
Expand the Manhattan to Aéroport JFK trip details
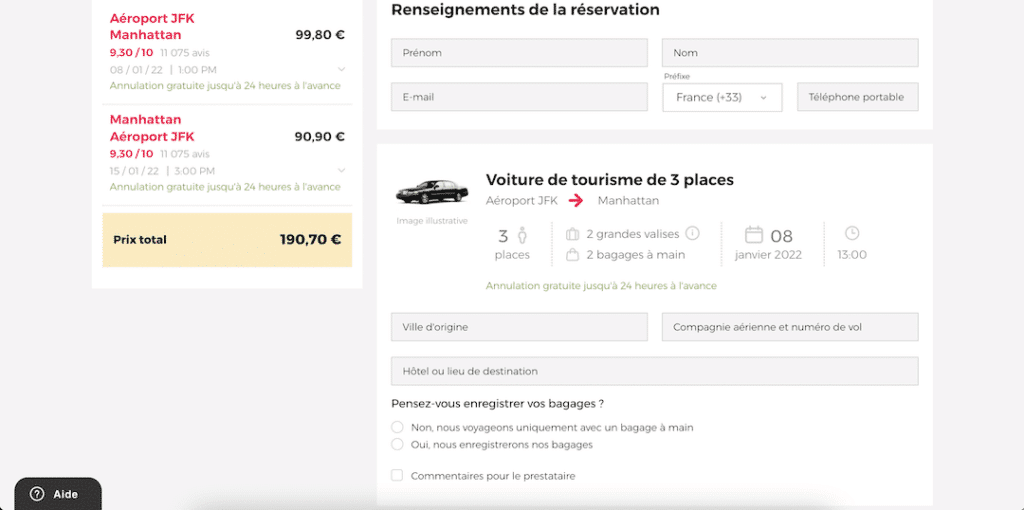(x=342, y=171)
